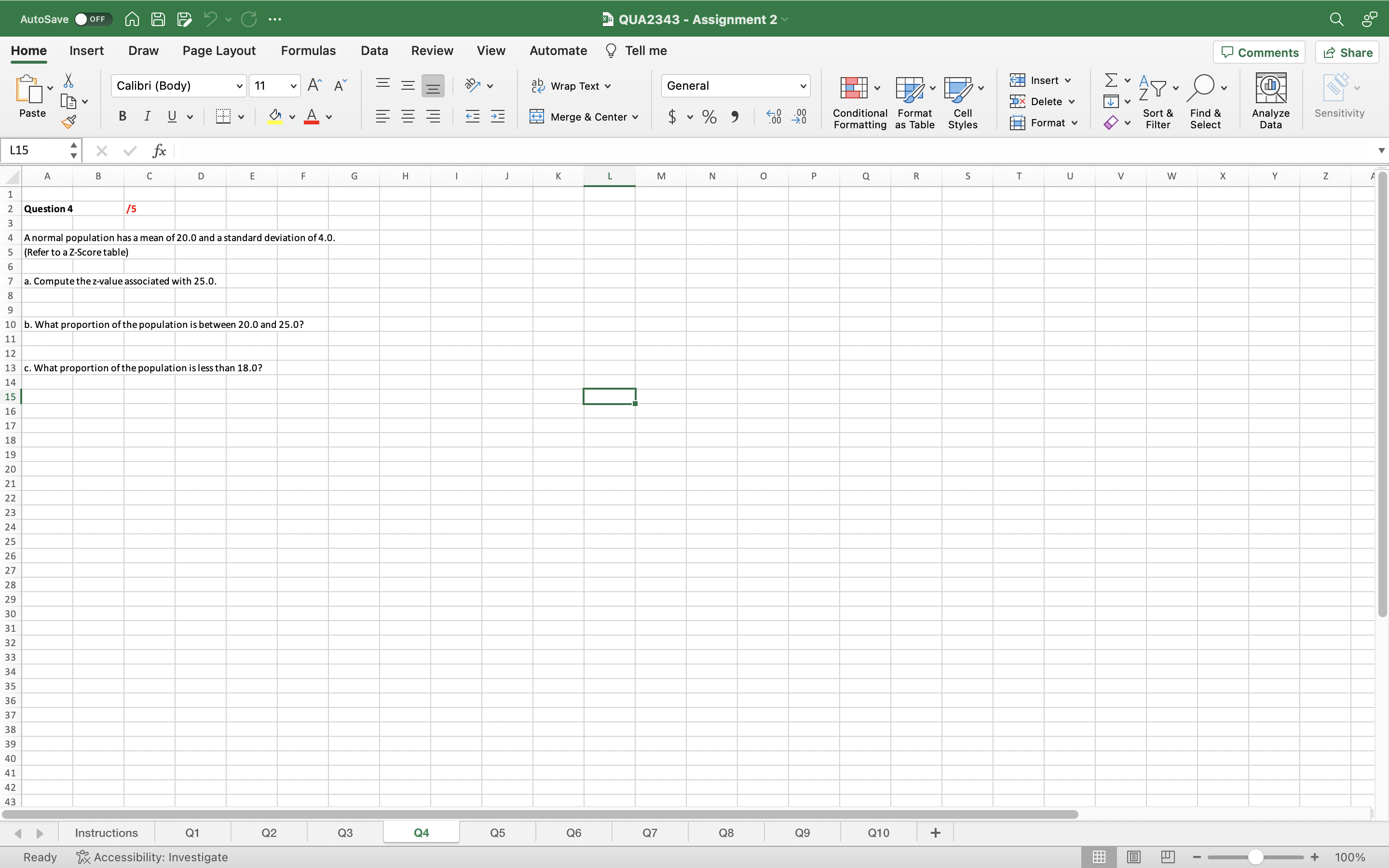Click the Percent Style icon
The image size is (1389, 868).
point(709,117)
